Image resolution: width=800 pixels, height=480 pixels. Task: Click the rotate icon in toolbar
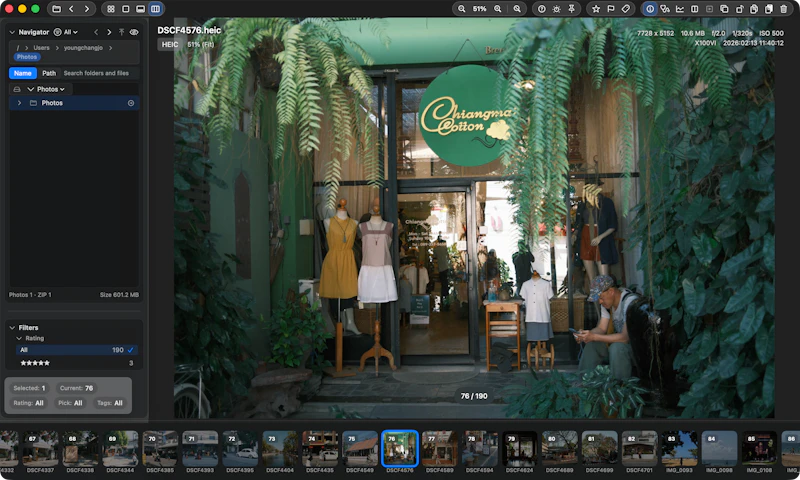pos(739,9)
